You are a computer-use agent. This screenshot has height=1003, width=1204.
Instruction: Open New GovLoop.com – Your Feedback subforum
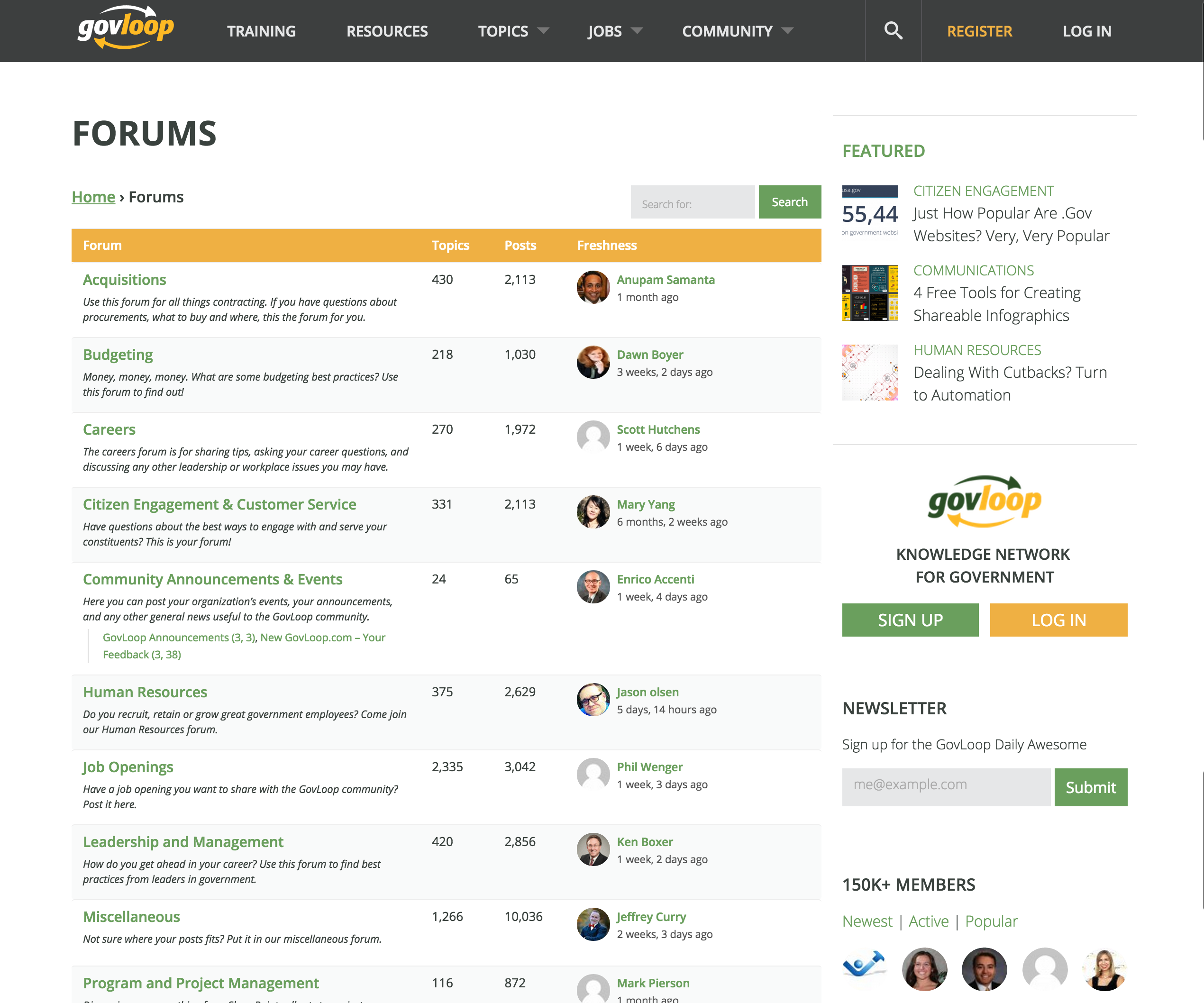click(244, 646)
